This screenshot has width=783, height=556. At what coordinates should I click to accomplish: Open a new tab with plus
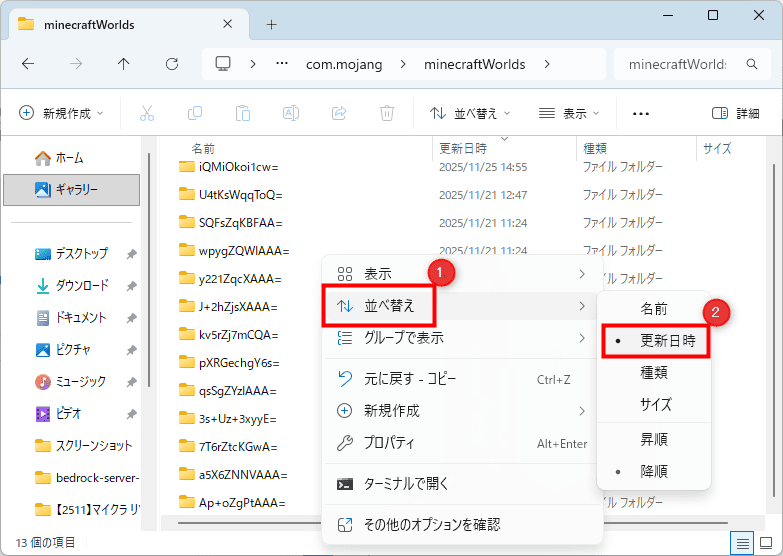(272, 24)
